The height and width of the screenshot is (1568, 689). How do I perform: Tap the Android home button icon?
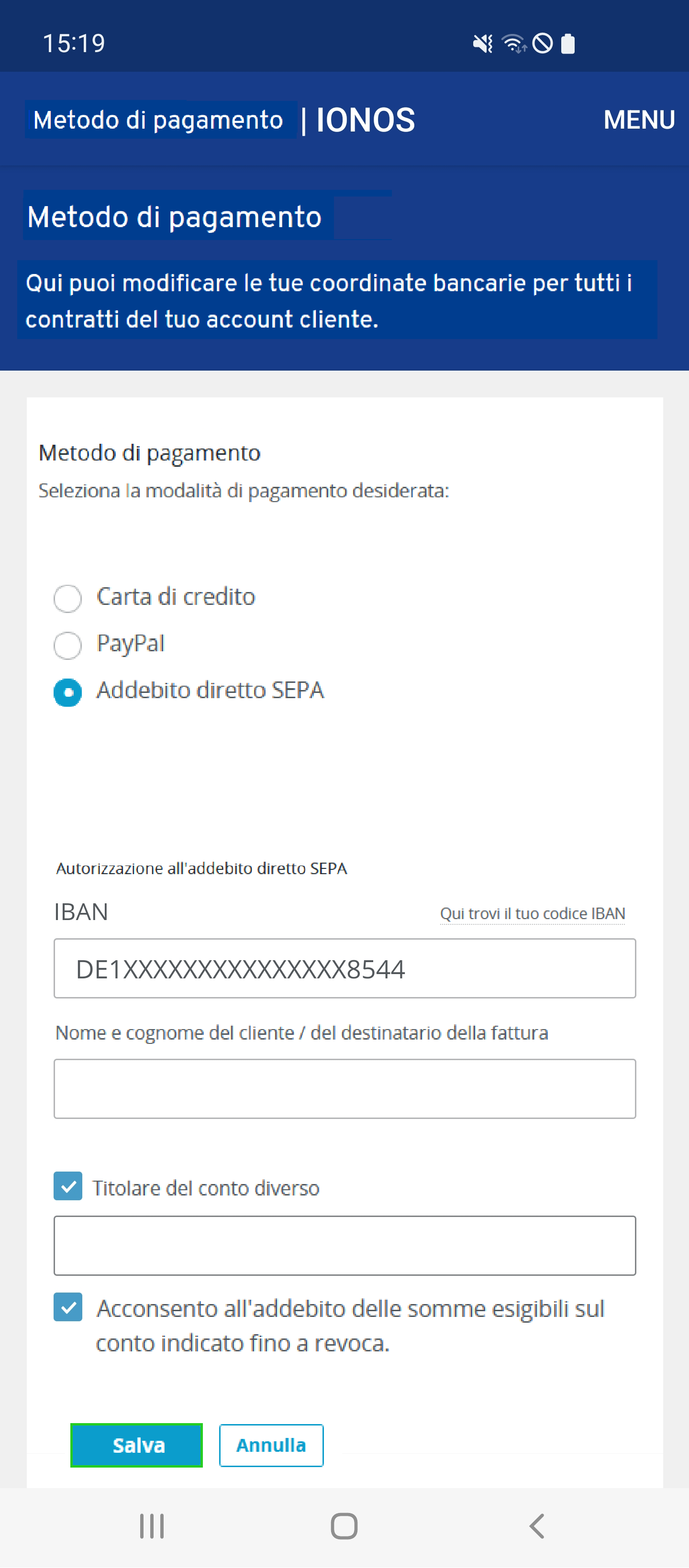coord(344,1526)
